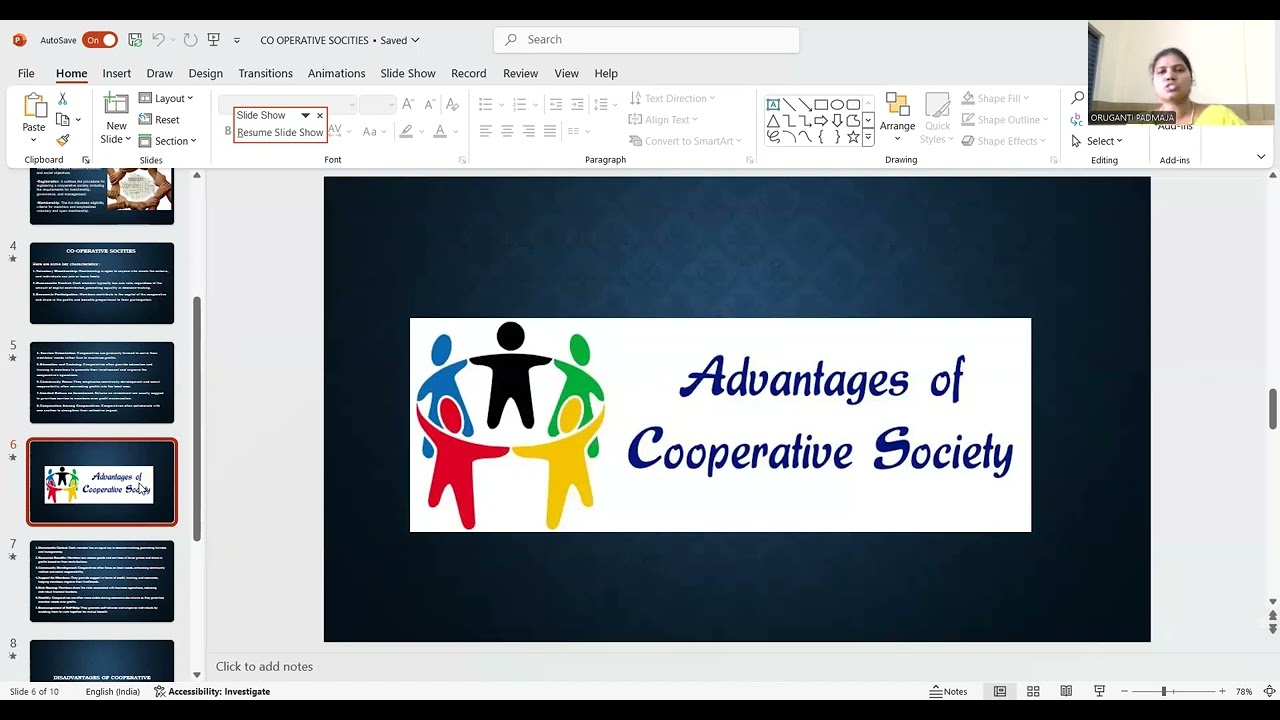Click the Decrease List Level indent icon

(556, 104)
